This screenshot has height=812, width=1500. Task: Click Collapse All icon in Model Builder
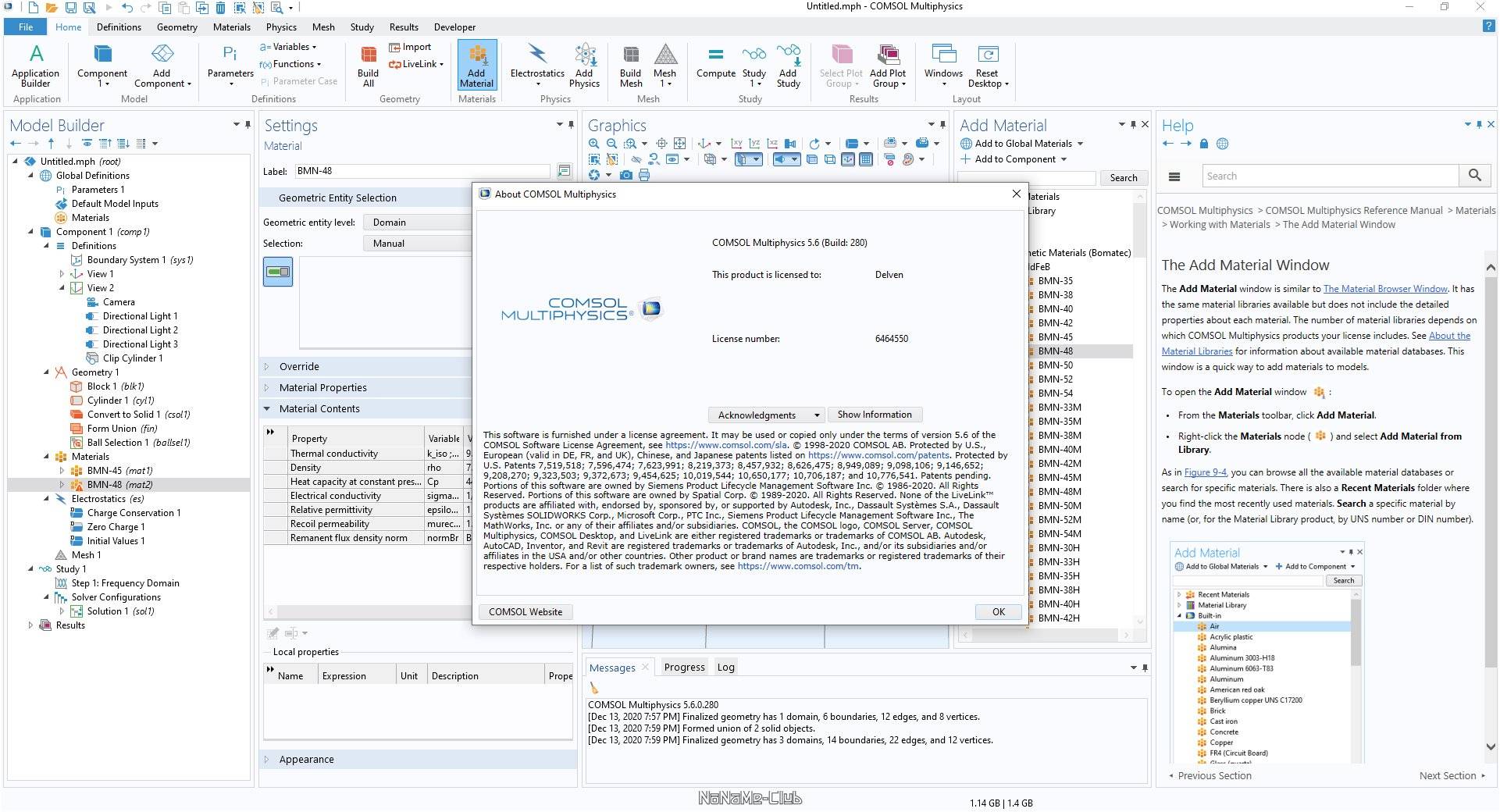point(105,144)
